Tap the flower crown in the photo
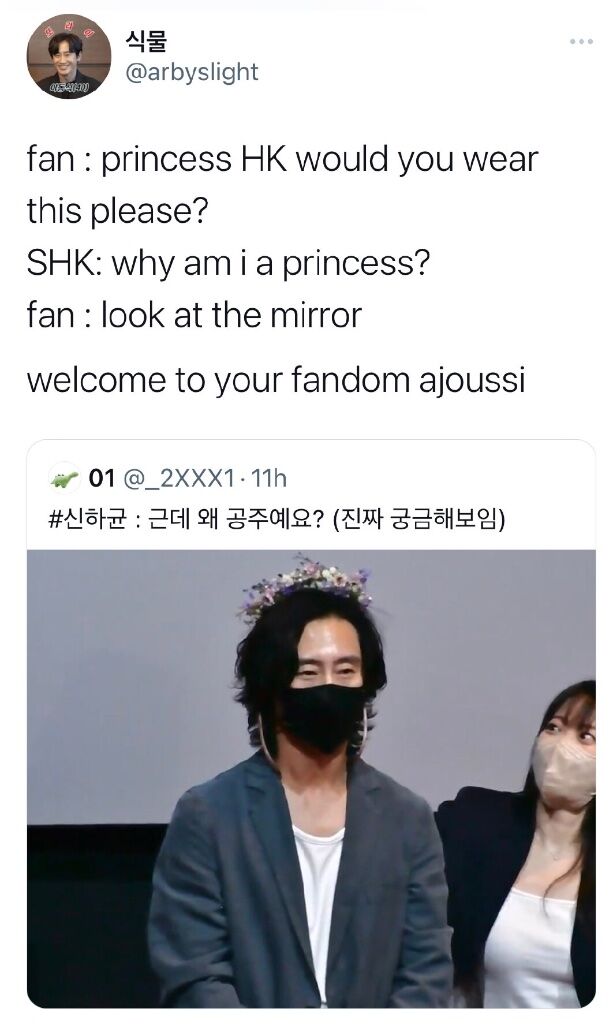This screenshot has width=609, height=1024. [x=307, y=584]
